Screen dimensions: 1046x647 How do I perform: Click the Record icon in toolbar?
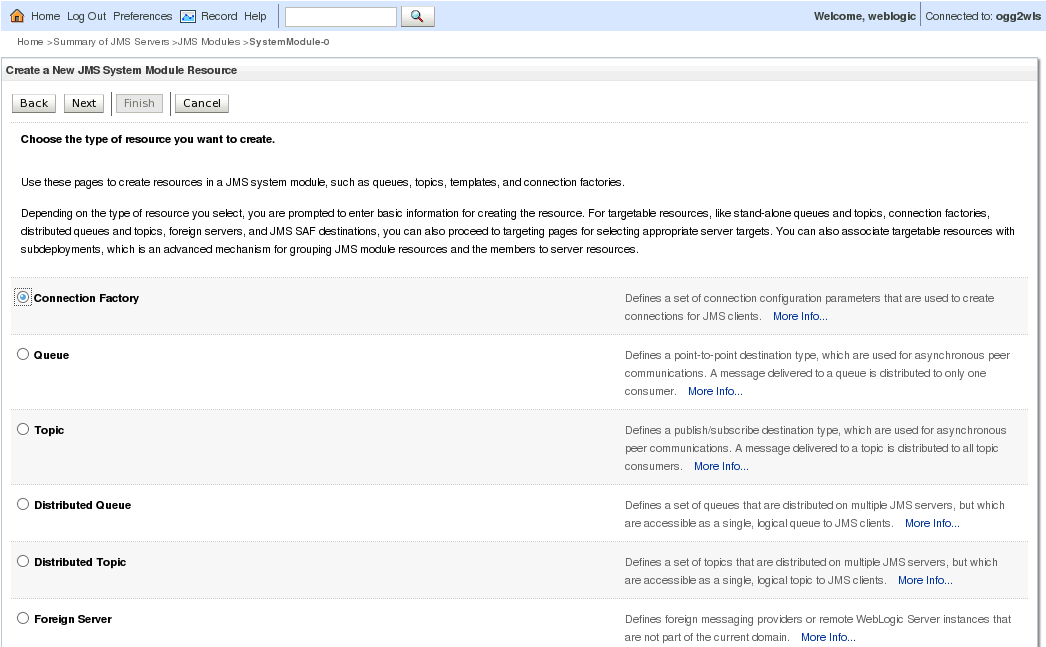click(x=188, y=16)
